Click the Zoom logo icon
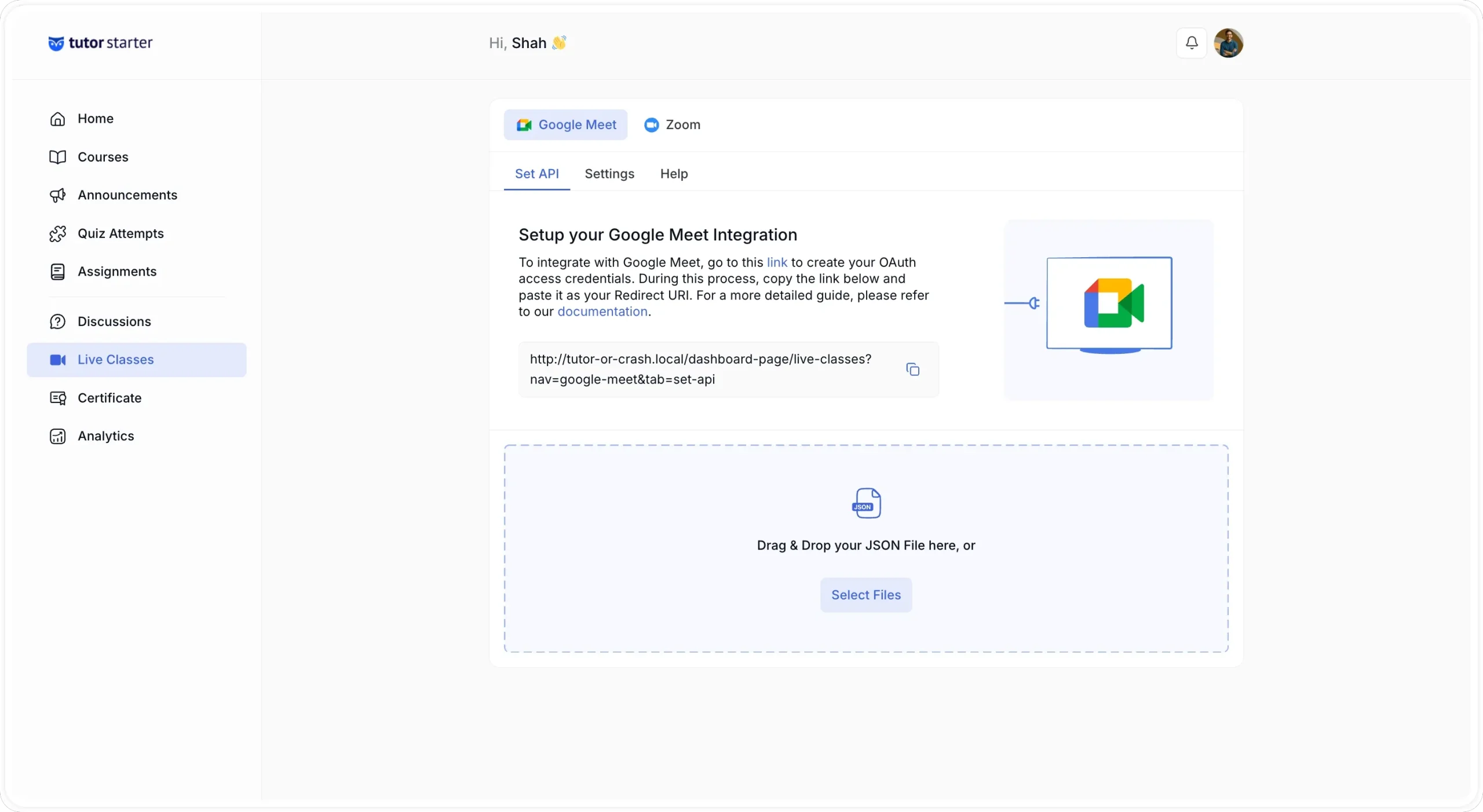 coord(651,125)
